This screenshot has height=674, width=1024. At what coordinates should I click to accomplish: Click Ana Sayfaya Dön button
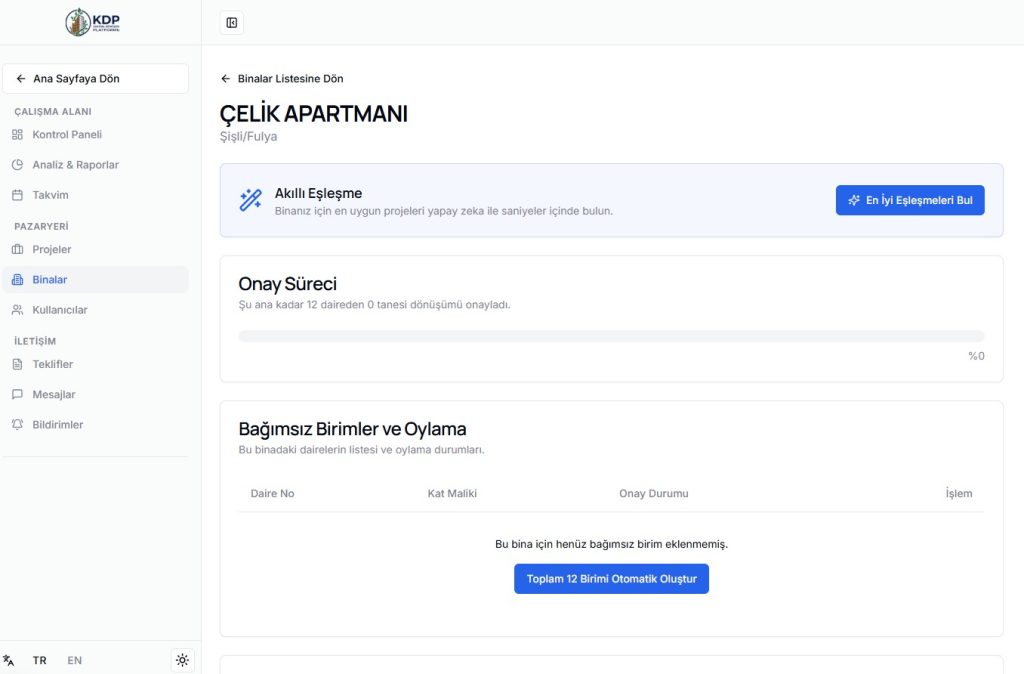pos(95,79)
